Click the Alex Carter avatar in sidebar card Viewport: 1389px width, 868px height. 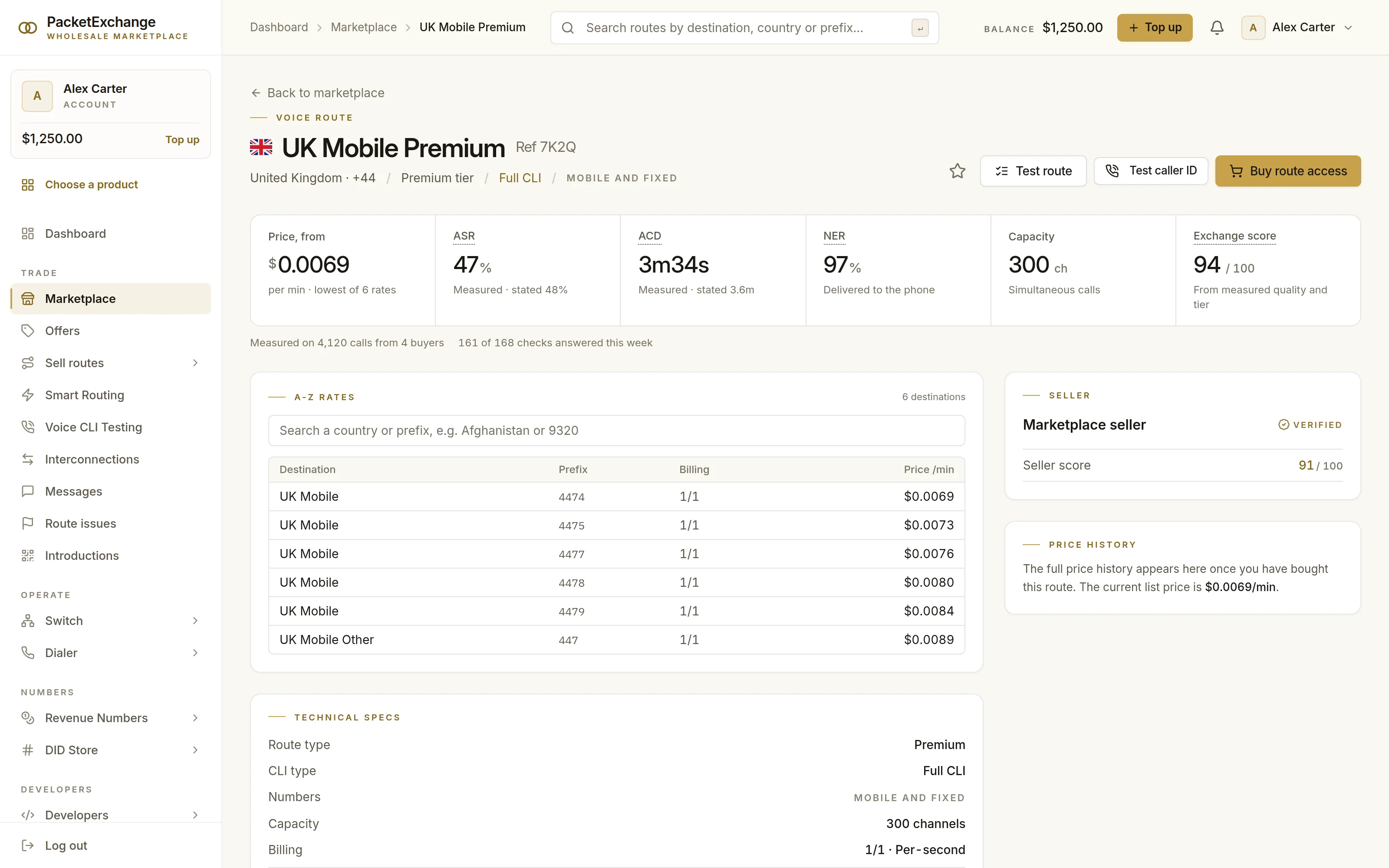point(37,96)
